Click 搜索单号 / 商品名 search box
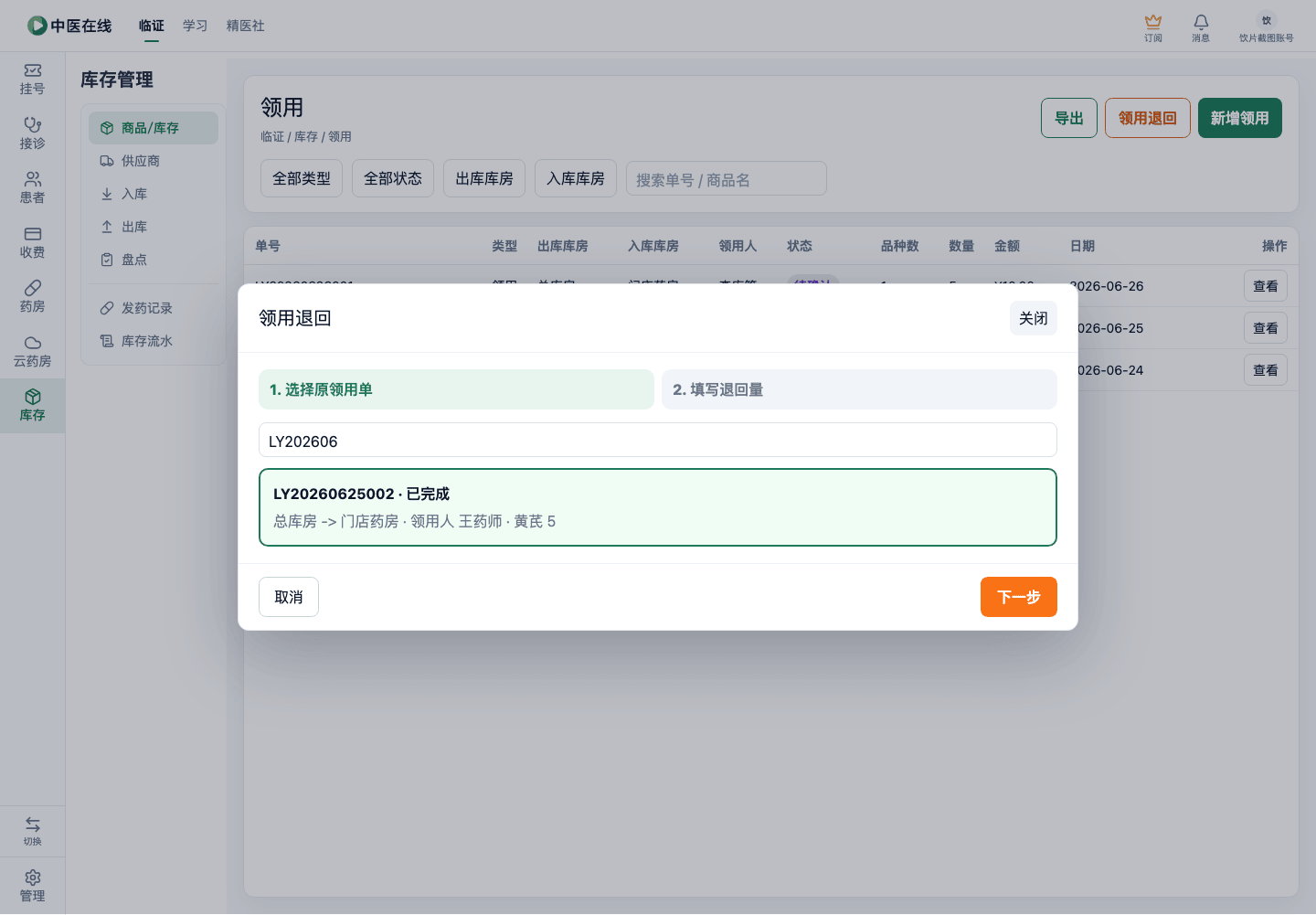Screen dimensions: 1316x915 point(727,178)
